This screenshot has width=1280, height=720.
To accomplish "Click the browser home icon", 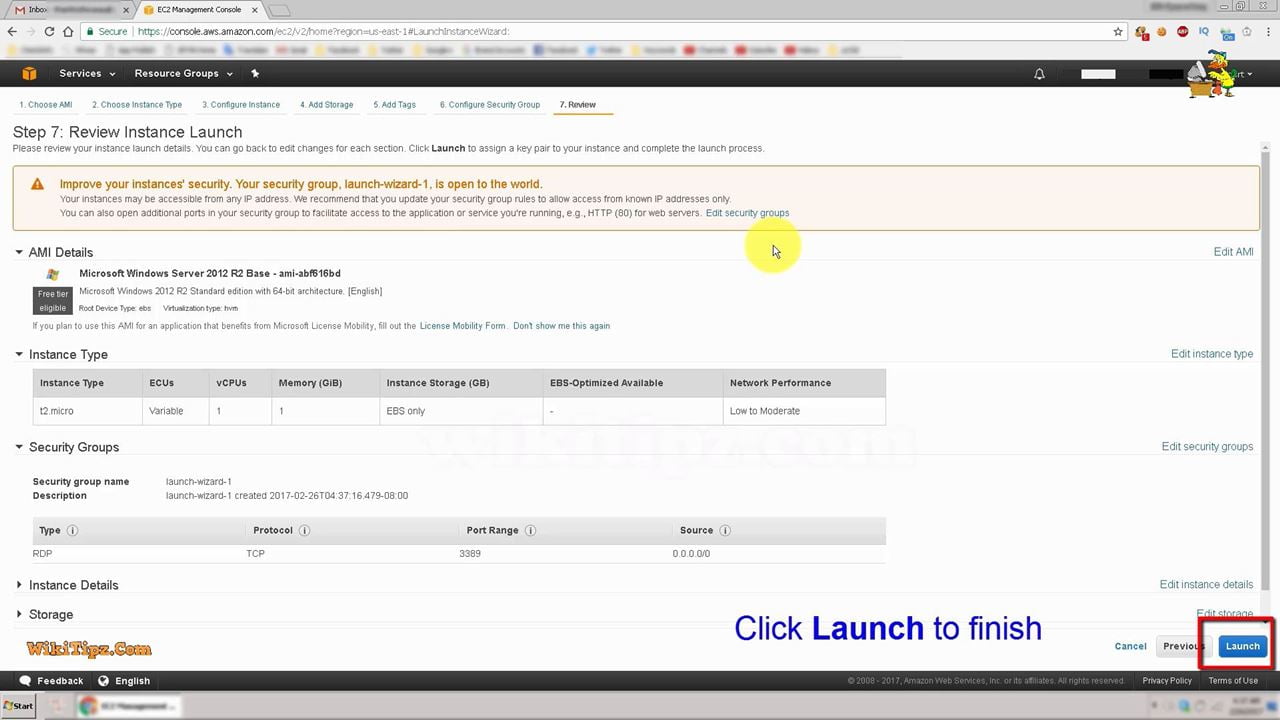I will 68,31.
